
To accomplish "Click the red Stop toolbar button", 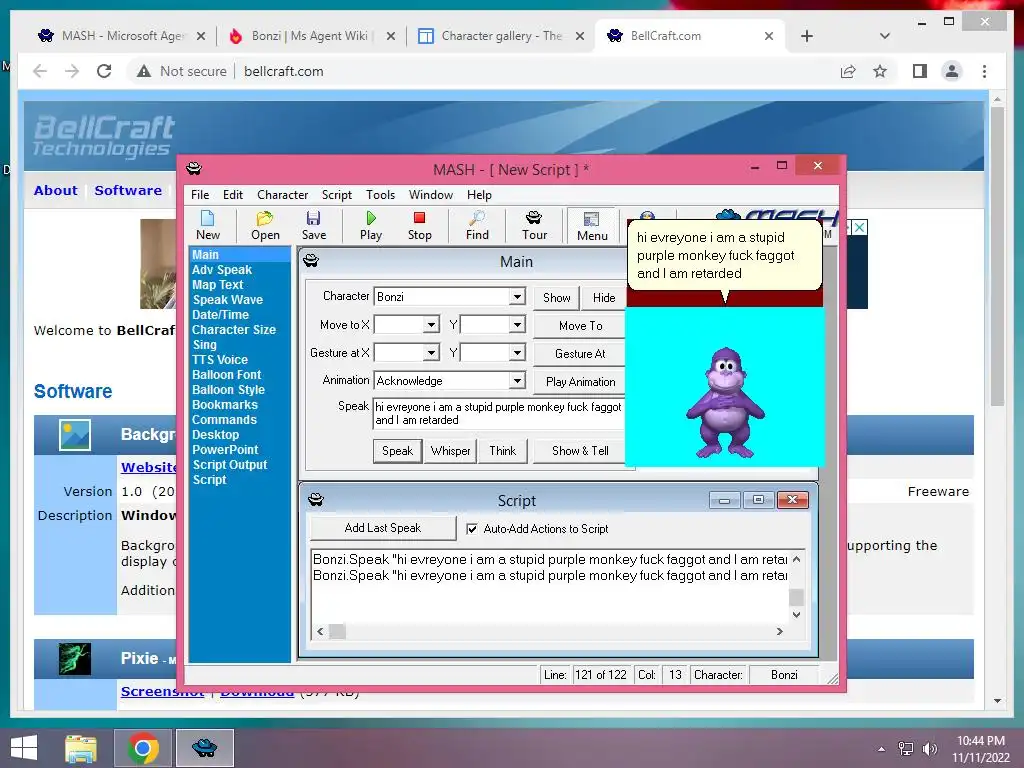I will pos(419,225).
